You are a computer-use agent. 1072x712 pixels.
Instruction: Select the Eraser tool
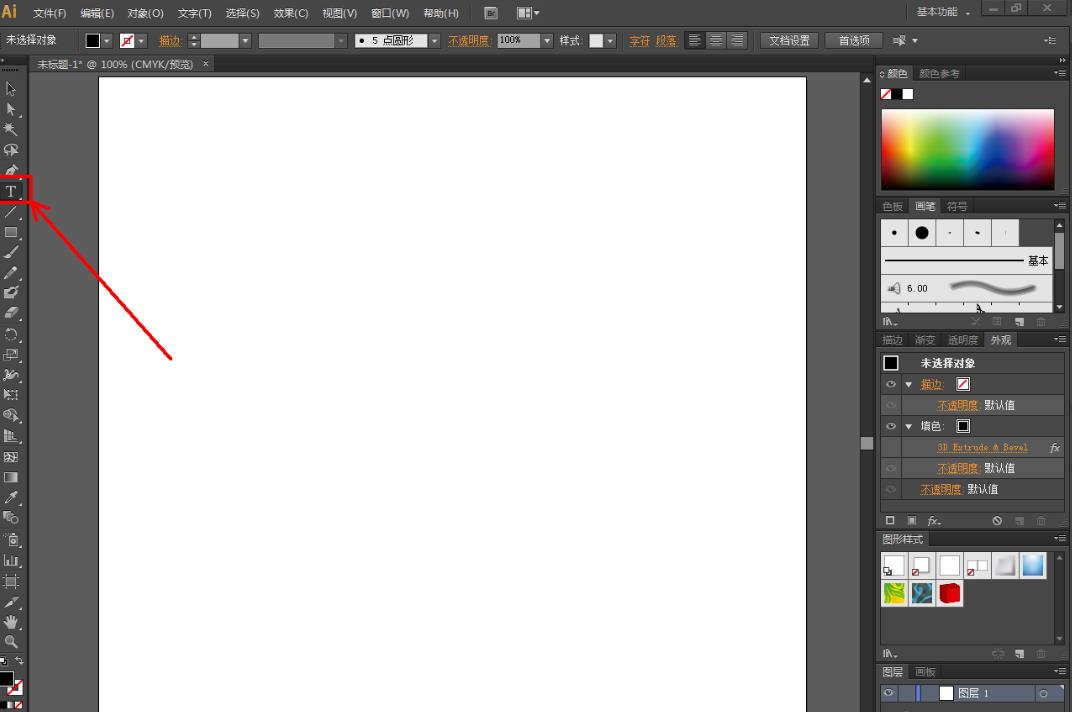[x=10, y=313]
